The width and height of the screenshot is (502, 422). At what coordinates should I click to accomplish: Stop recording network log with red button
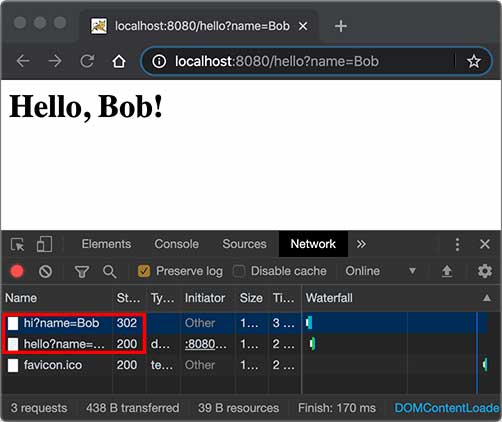17,271
